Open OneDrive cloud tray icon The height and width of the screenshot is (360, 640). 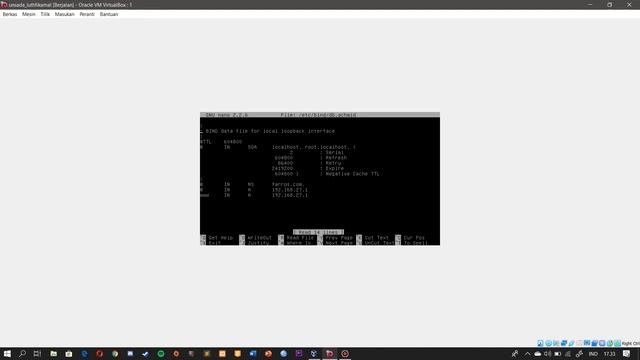(x=538, y=354)
